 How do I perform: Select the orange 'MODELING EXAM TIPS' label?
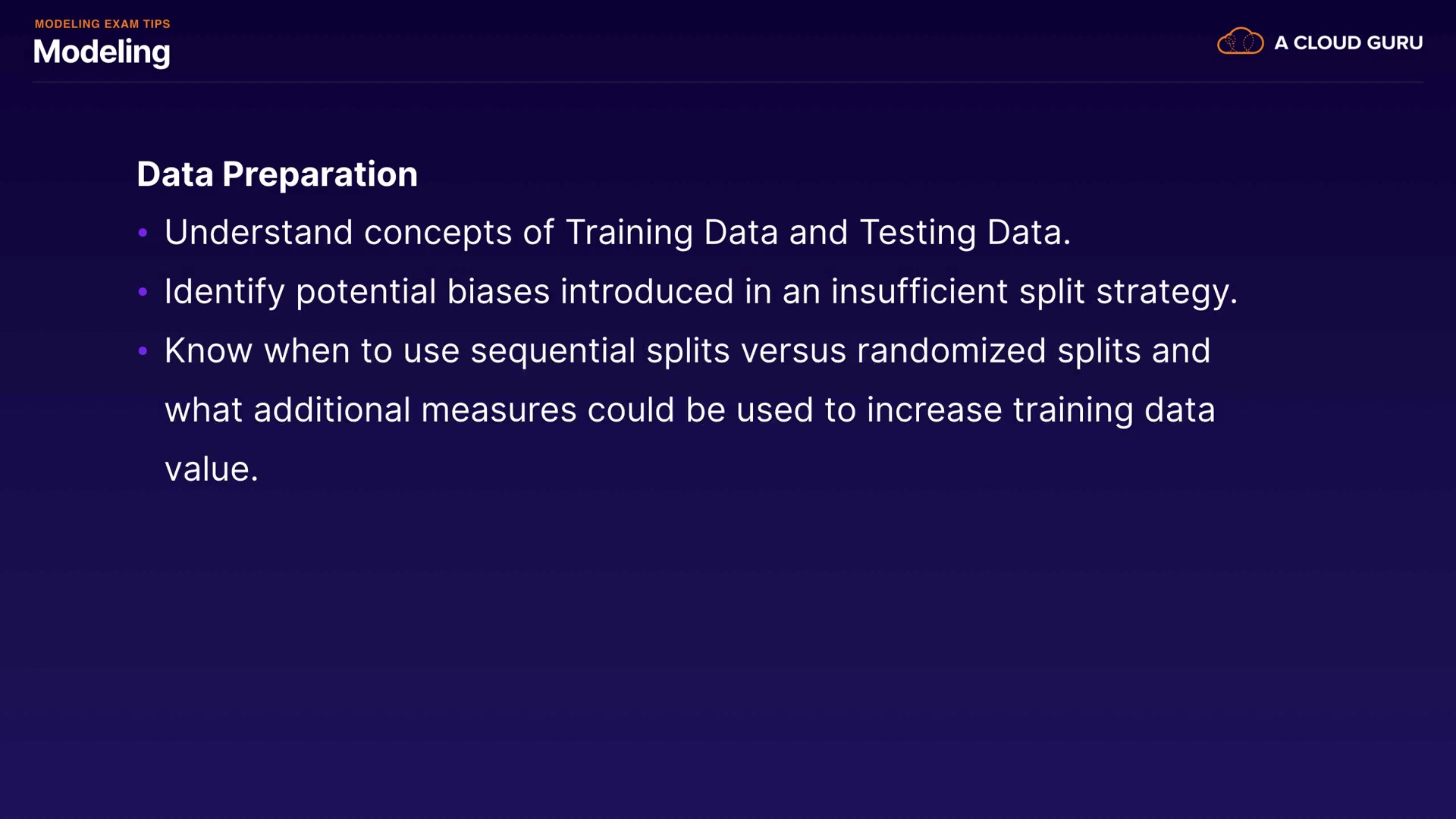pos(102,24)
